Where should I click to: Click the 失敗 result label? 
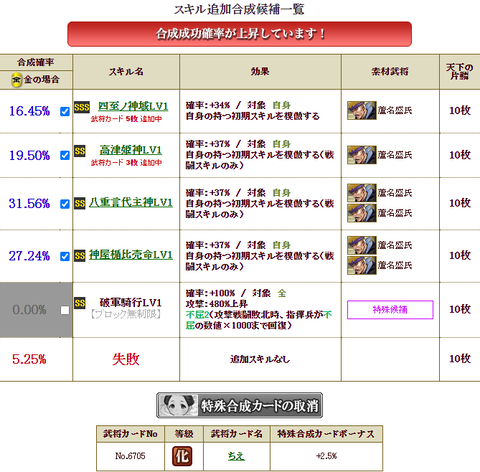[126, 359]
